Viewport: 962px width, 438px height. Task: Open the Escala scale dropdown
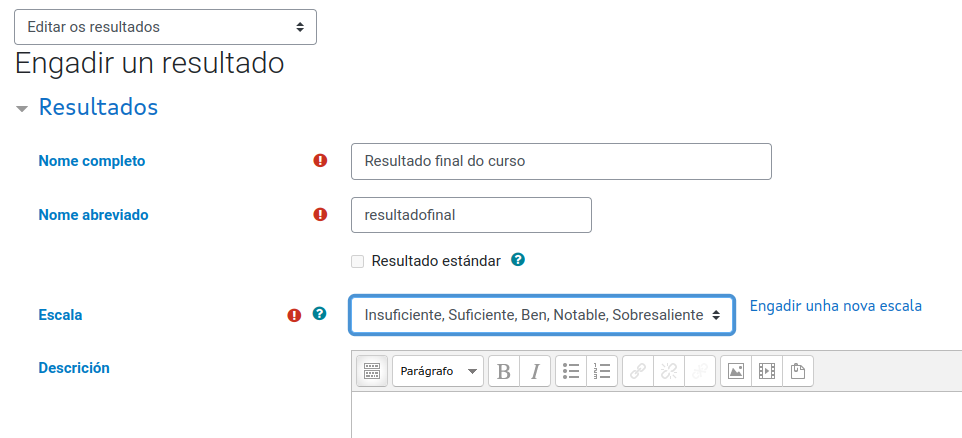[541, 315]
